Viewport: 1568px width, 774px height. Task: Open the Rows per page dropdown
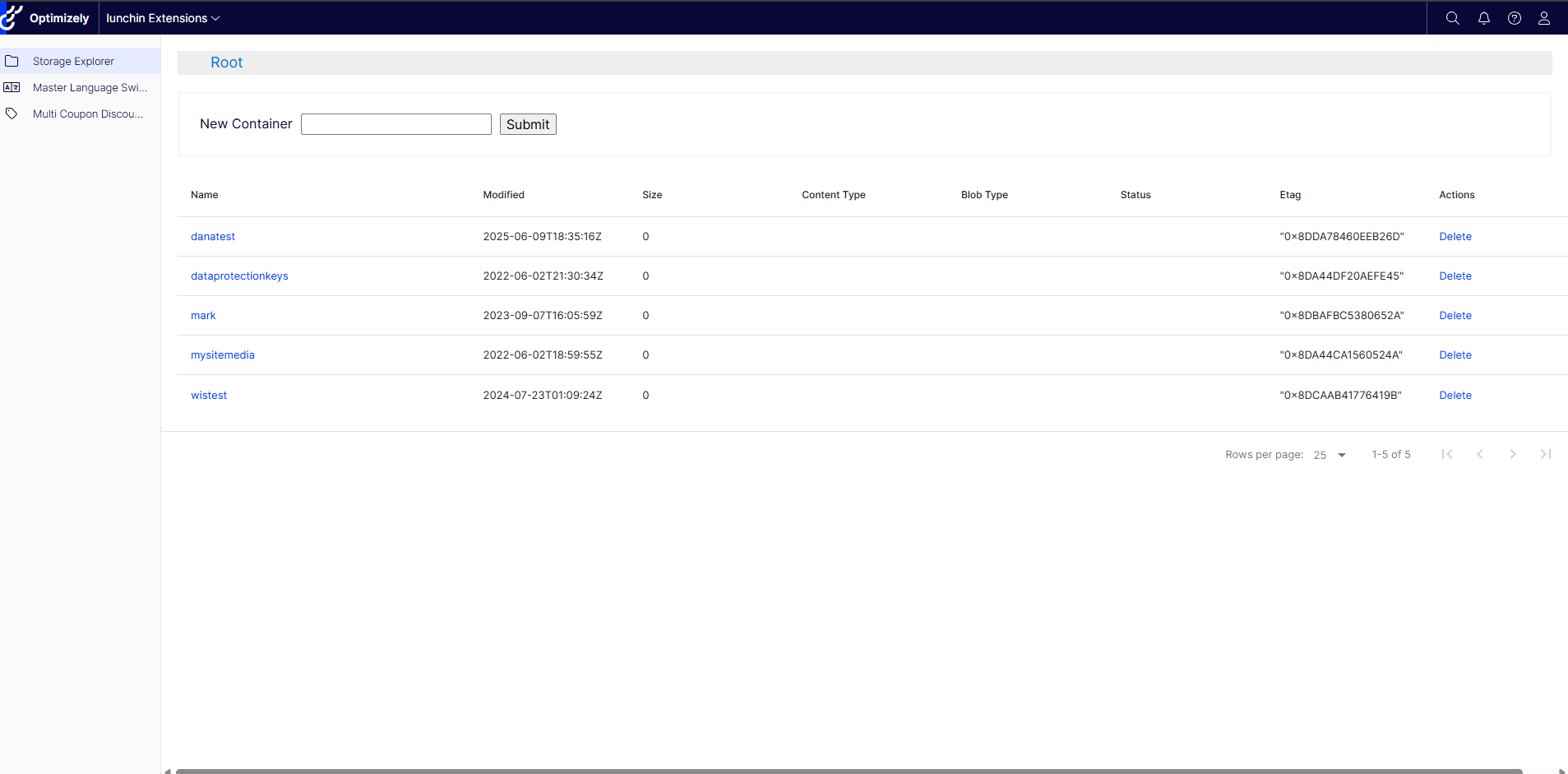pos(1328,455)
